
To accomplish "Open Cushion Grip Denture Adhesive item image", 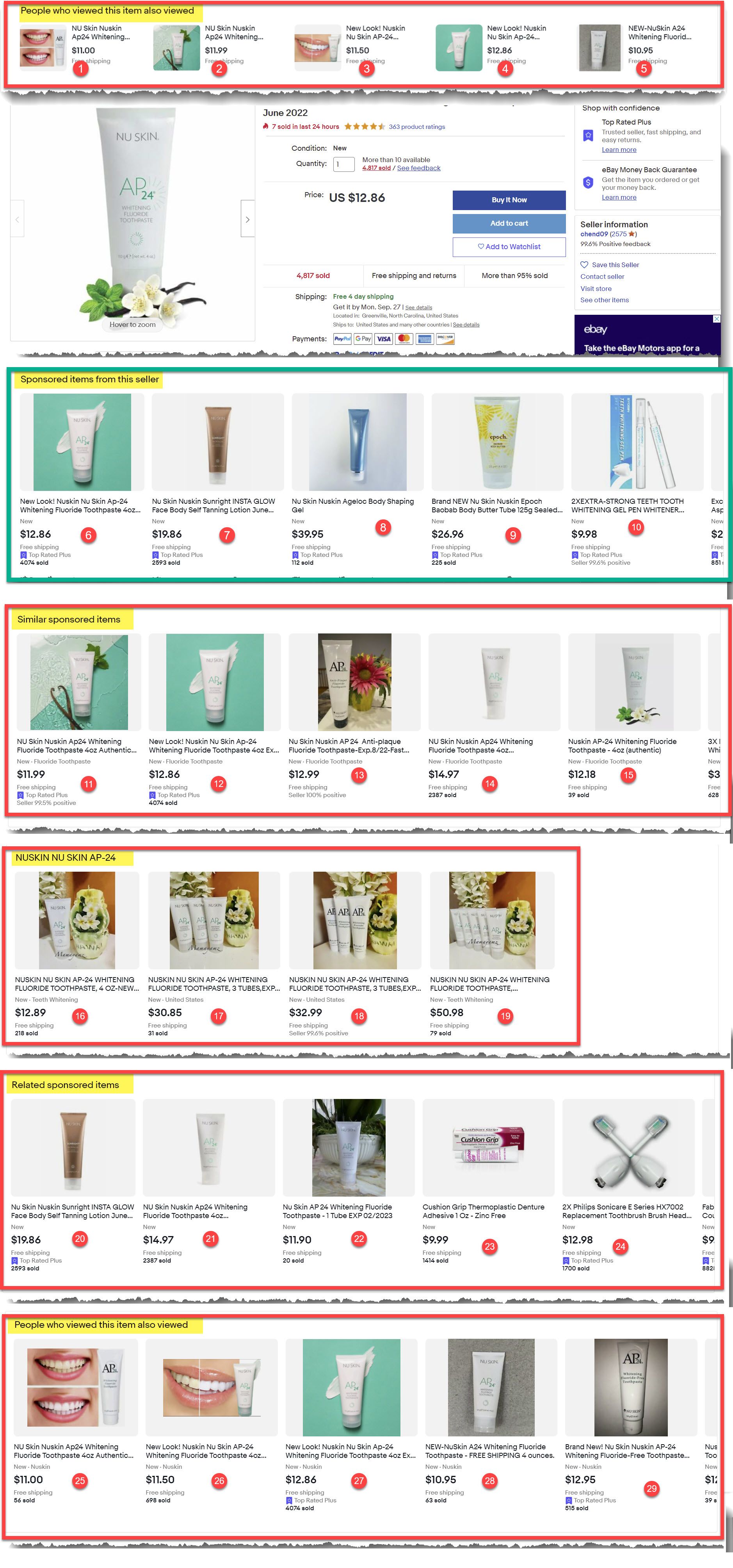I will [x=488, y=1147].
